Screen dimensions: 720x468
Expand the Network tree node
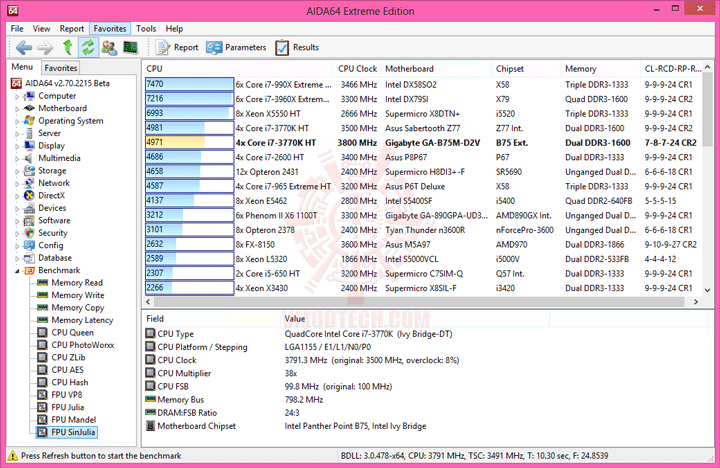point(17,184)
